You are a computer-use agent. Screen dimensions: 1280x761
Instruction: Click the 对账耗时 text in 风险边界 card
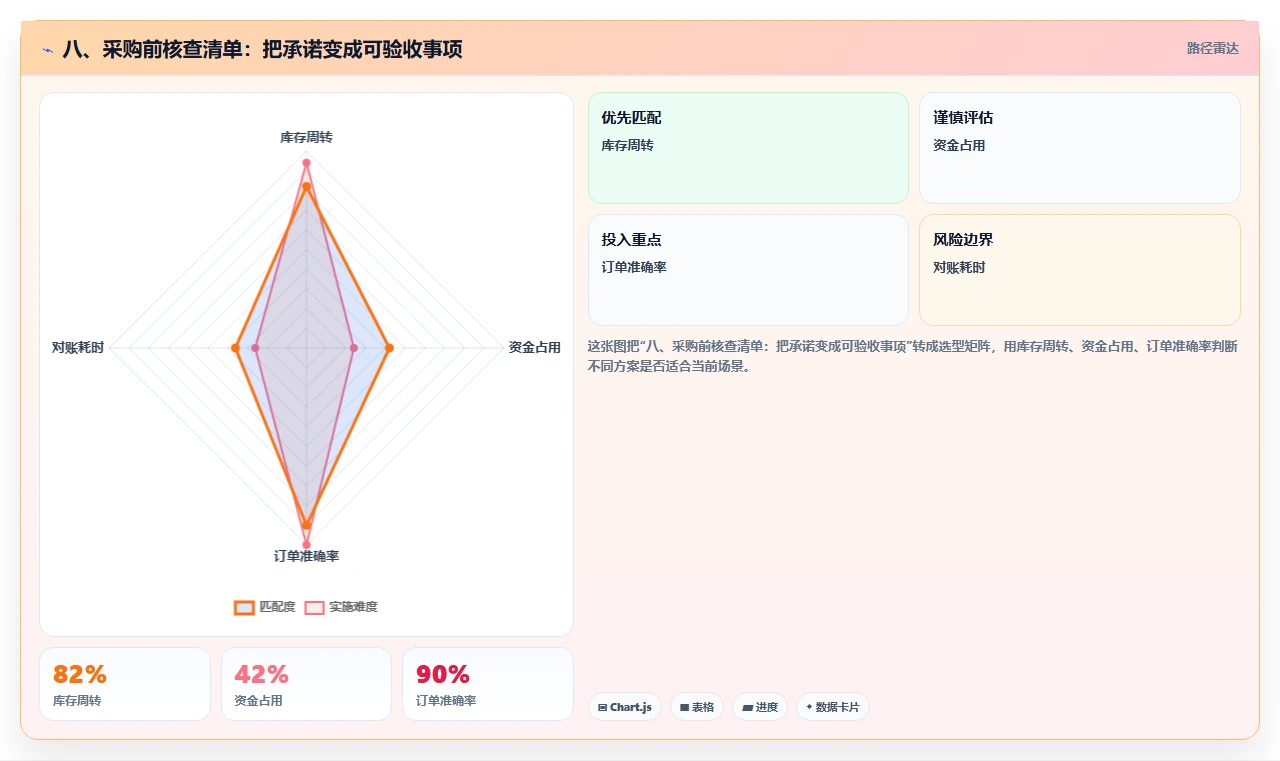959,267
